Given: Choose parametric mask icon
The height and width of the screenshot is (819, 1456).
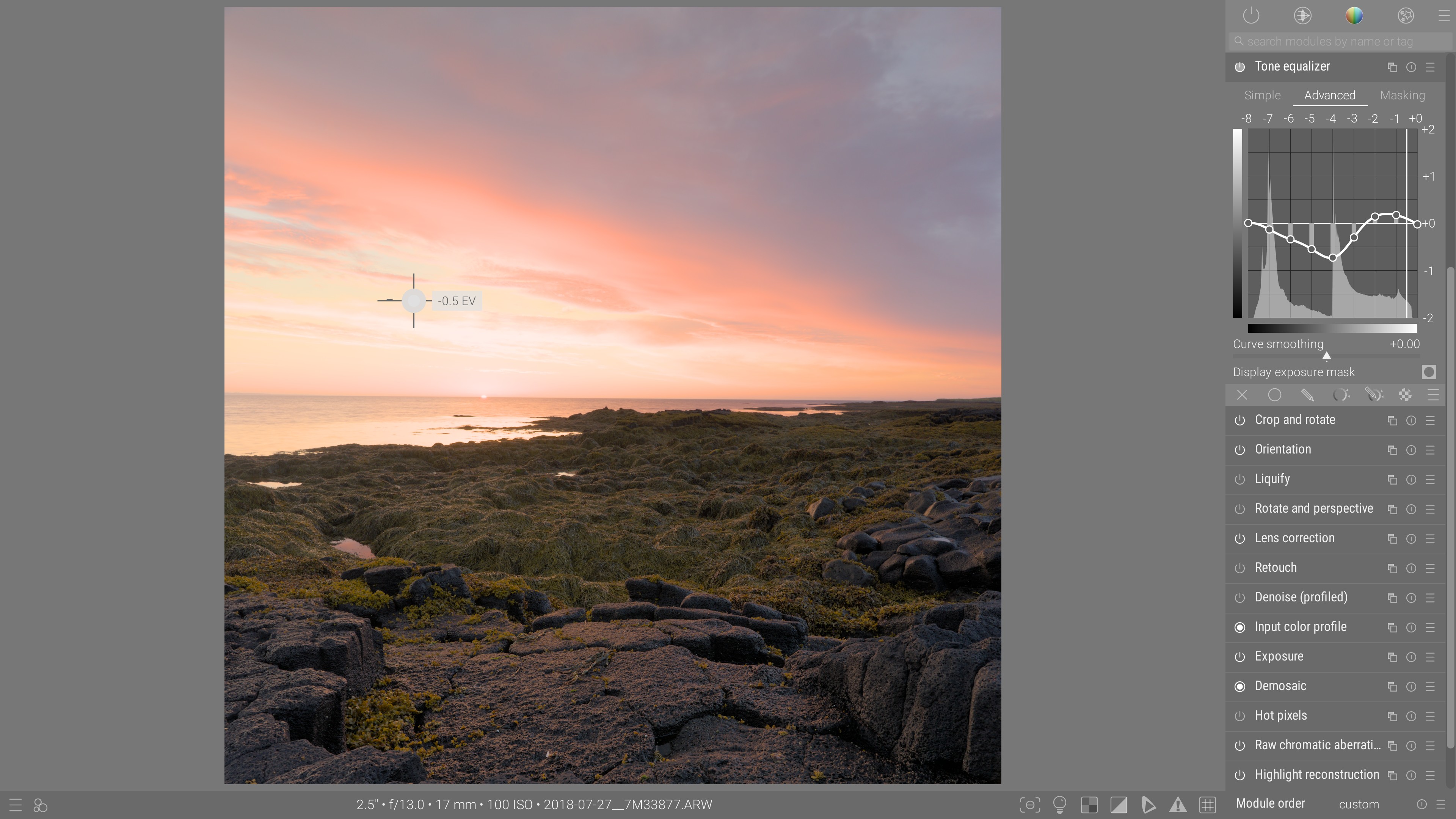Looking at the screenshot, I should tap(1341, 394).
